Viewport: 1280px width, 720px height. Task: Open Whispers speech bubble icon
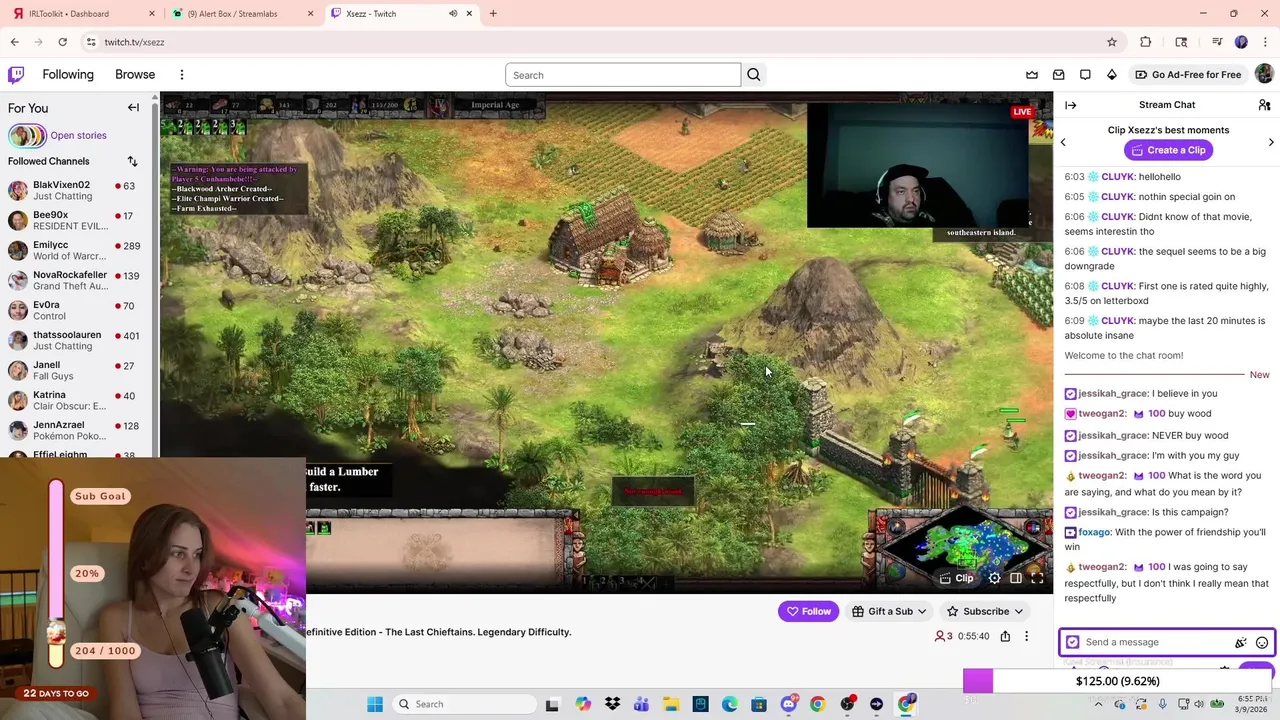tap(1085, 75)
